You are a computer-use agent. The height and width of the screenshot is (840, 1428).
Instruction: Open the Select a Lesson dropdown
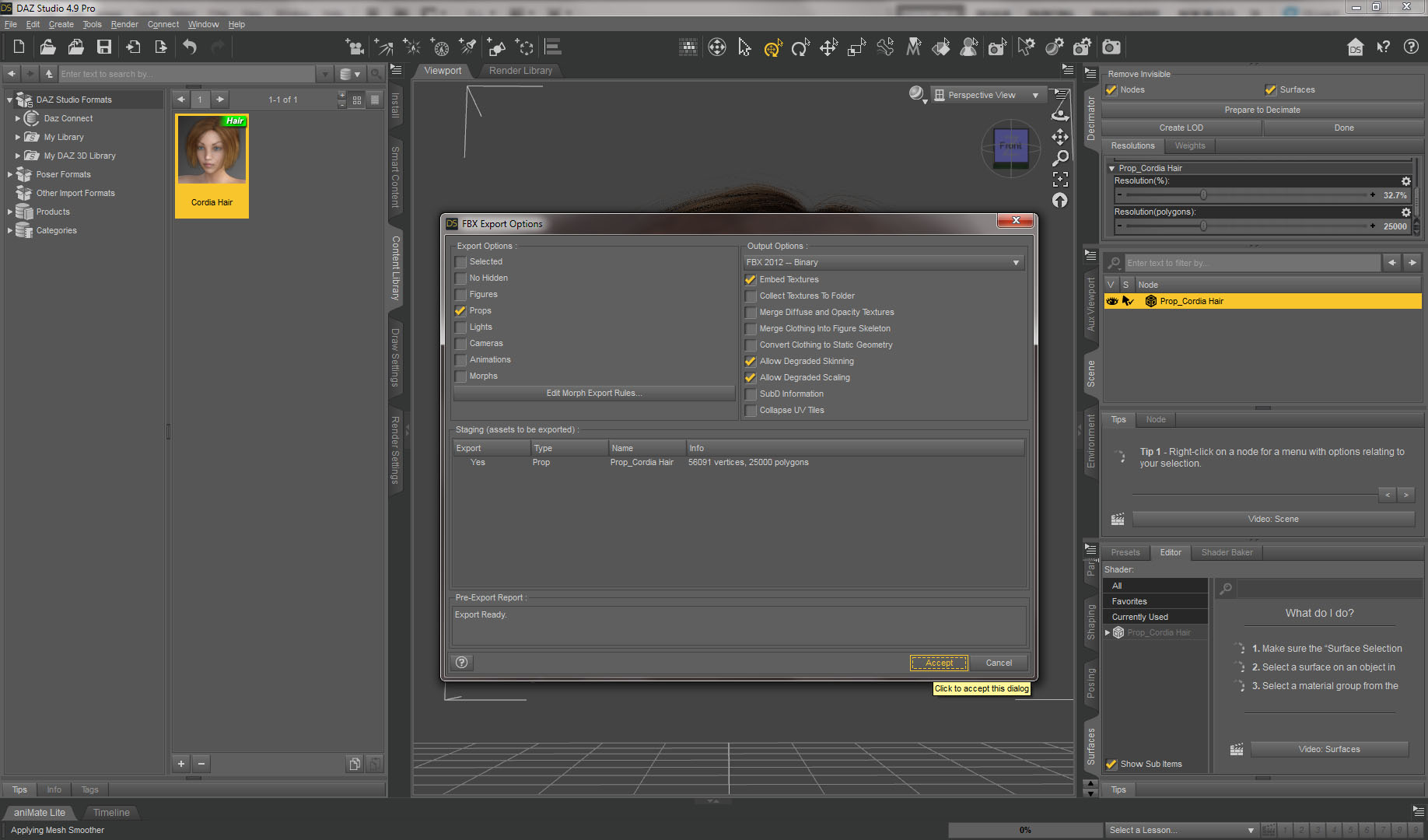click(1181, 830)
